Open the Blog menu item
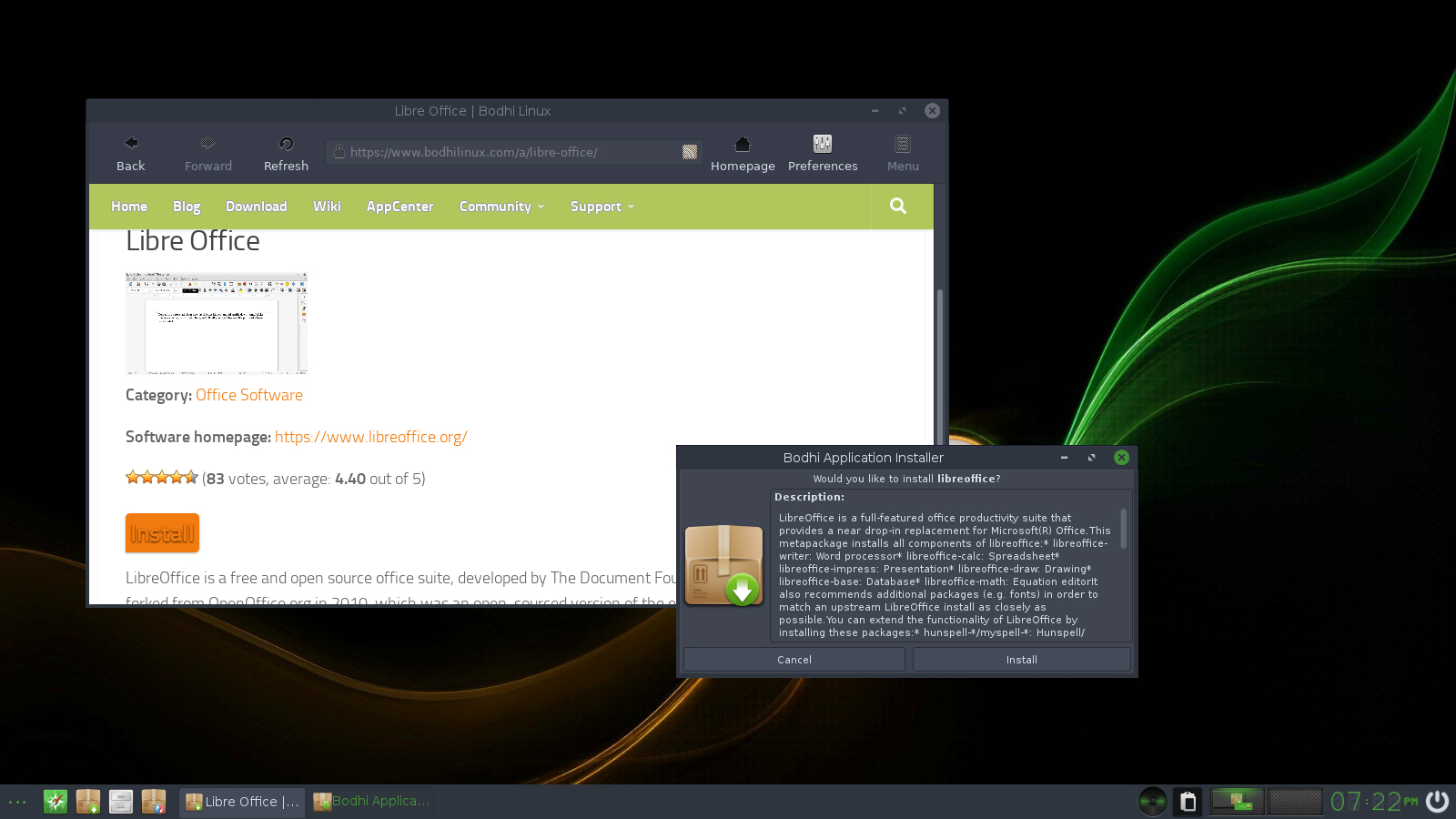This screenshot has height=819, width=1456. [187, 207]
